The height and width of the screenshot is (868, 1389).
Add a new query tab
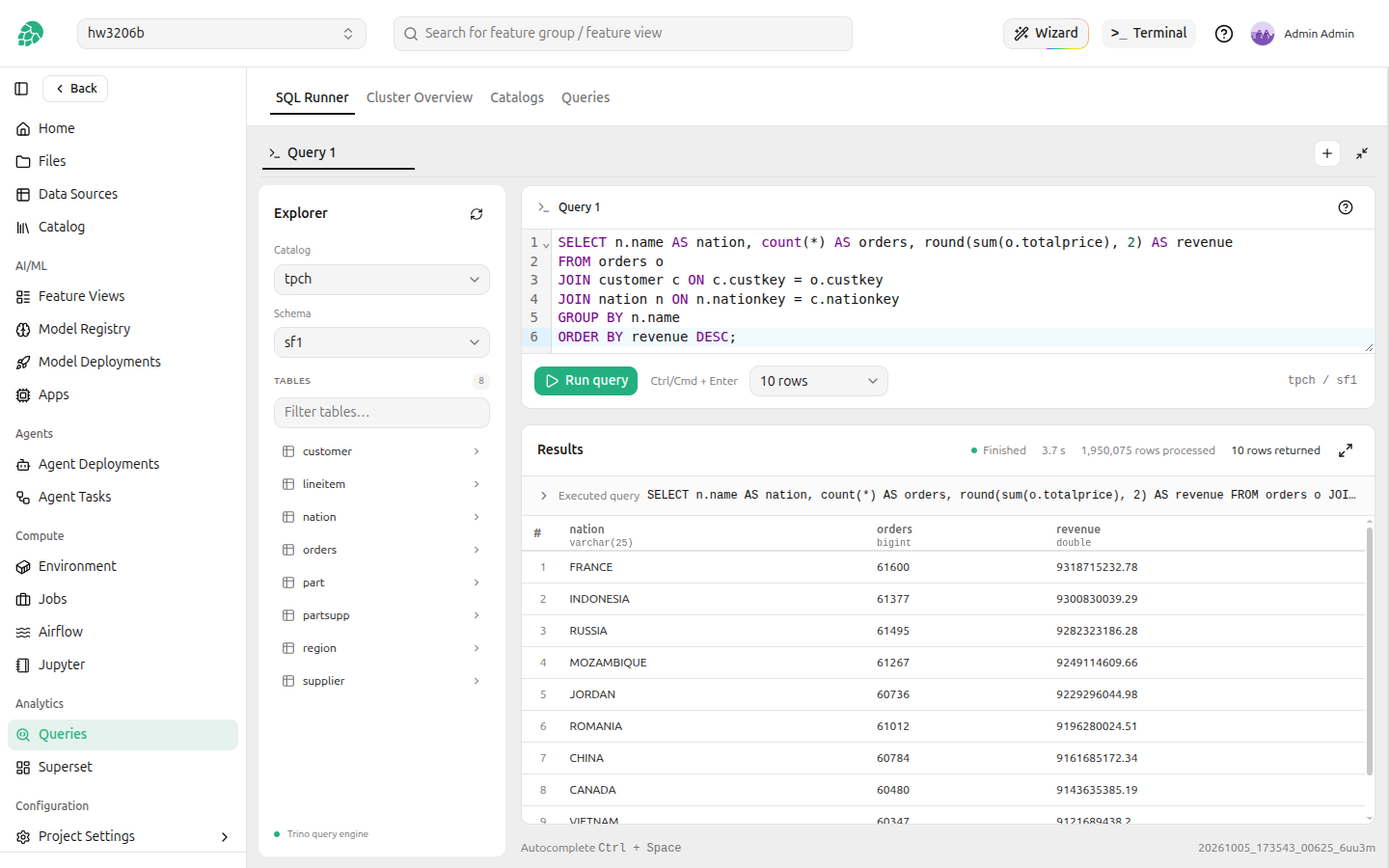1327,153
